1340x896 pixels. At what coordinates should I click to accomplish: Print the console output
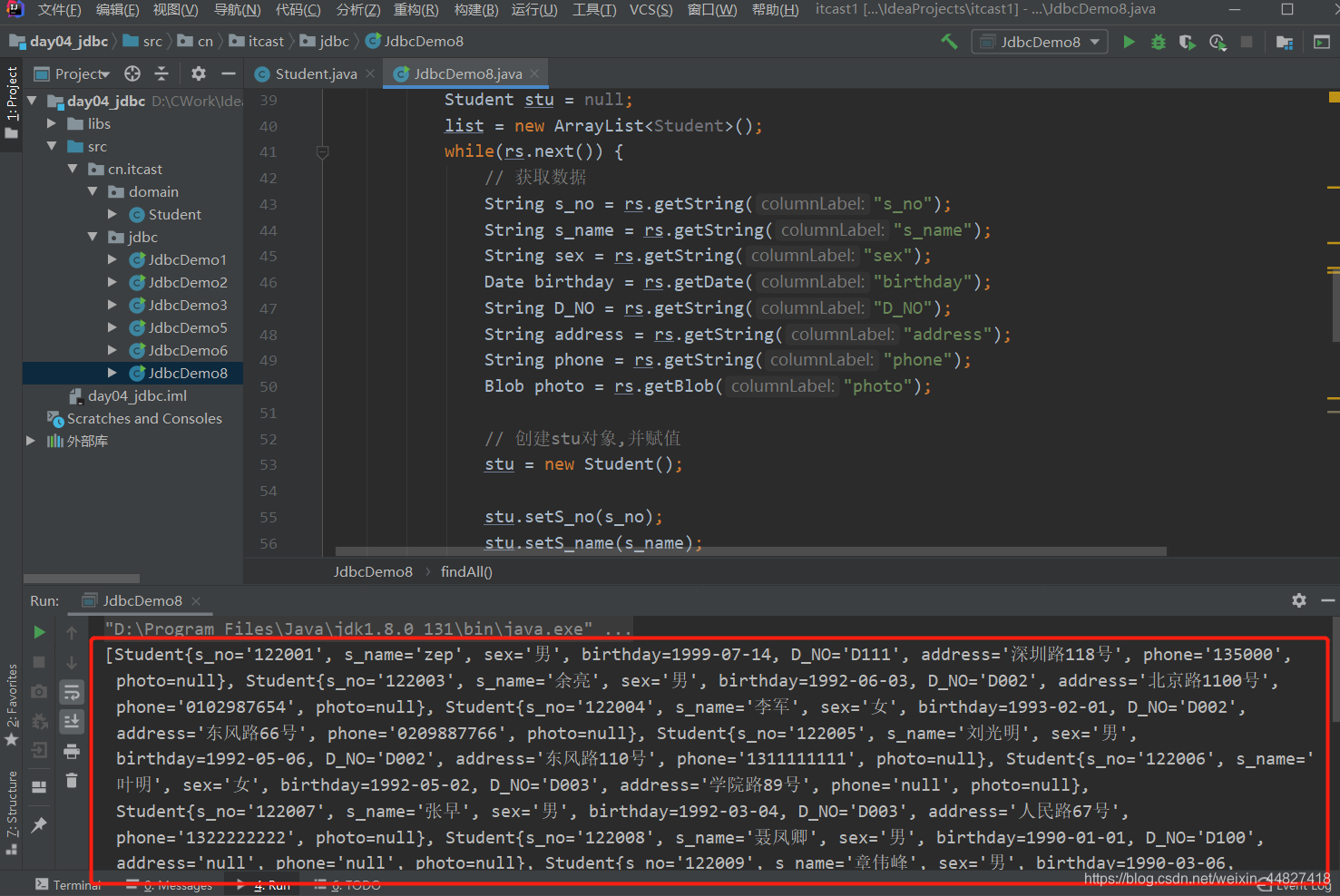pos(72,751)
